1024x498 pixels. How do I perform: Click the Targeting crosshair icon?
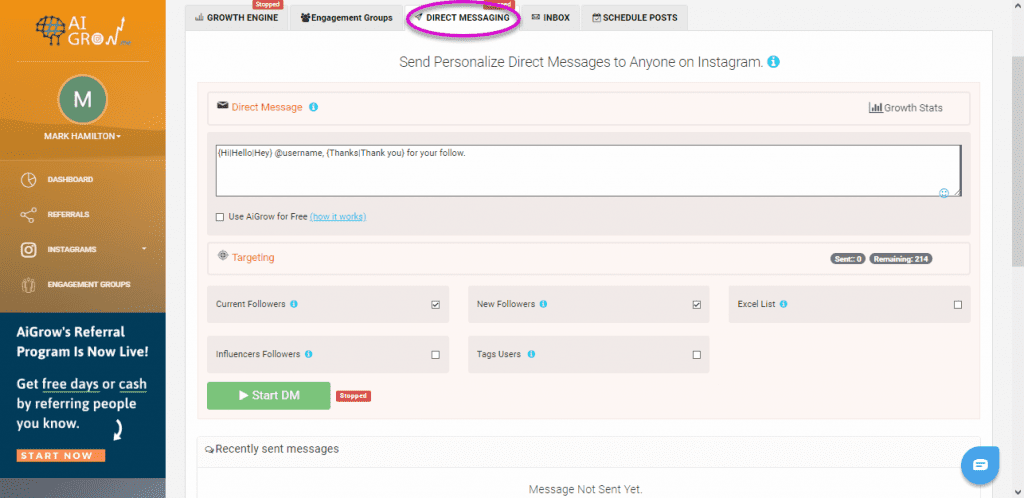[x=222, y=255]
